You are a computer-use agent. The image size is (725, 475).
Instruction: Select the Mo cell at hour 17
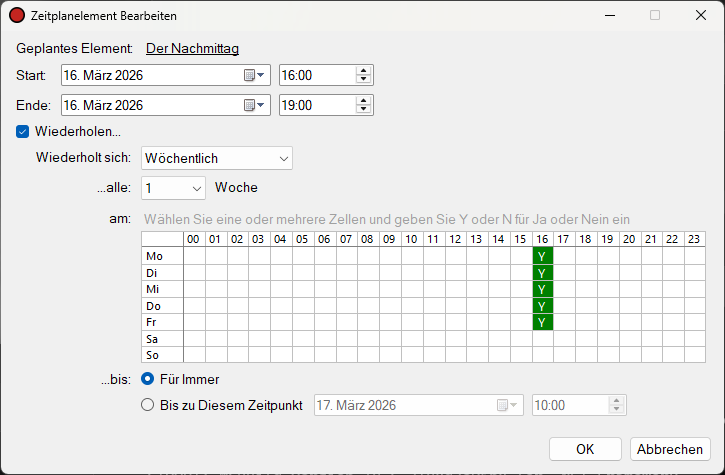(x=565, y=256)
